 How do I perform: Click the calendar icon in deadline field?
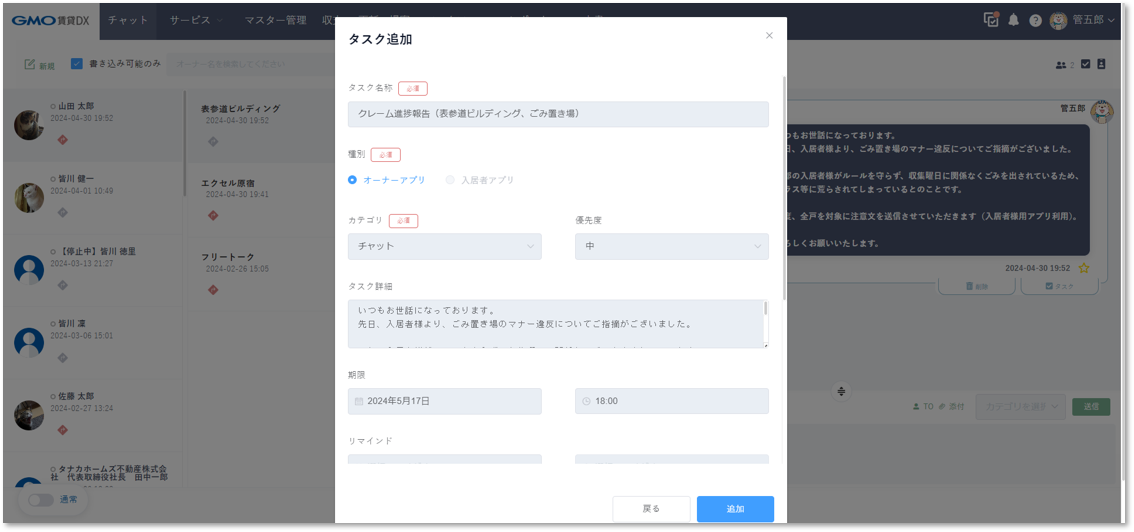359,401
